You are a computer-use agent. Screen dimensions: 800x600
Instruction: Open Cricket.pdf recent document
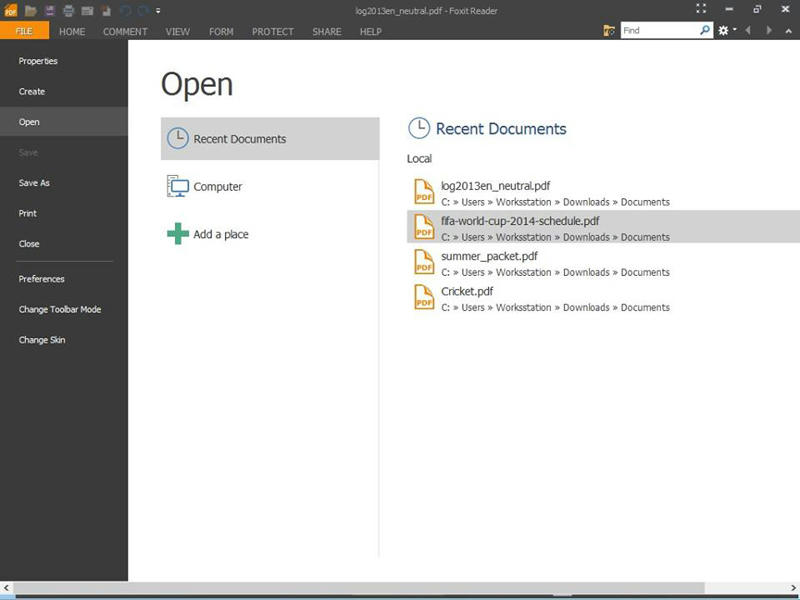pos(603,298)
